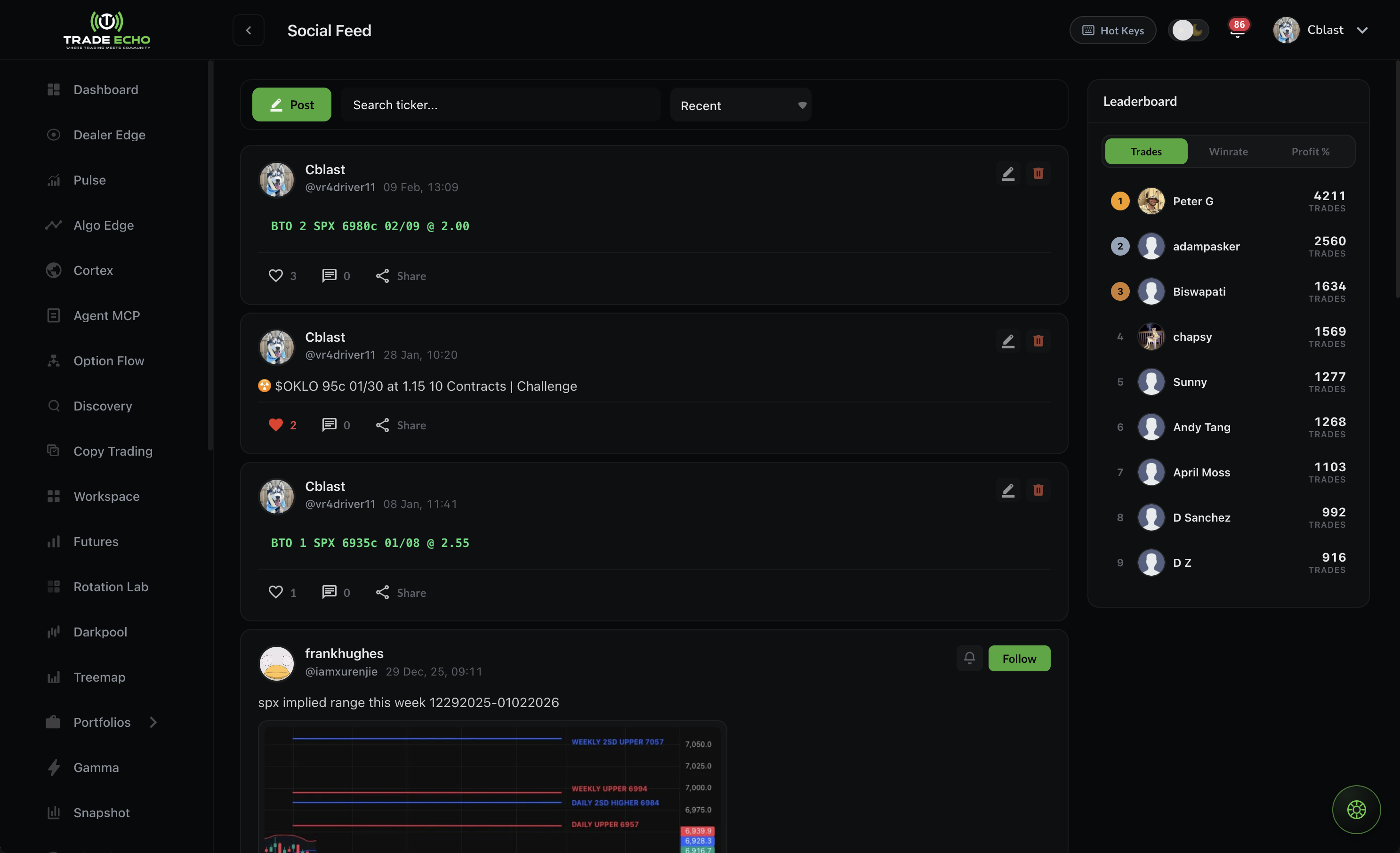Edit the 08 Jan SPX 6935c post
Viewport: 1400px width, 853px height.
click(1007, 490)
